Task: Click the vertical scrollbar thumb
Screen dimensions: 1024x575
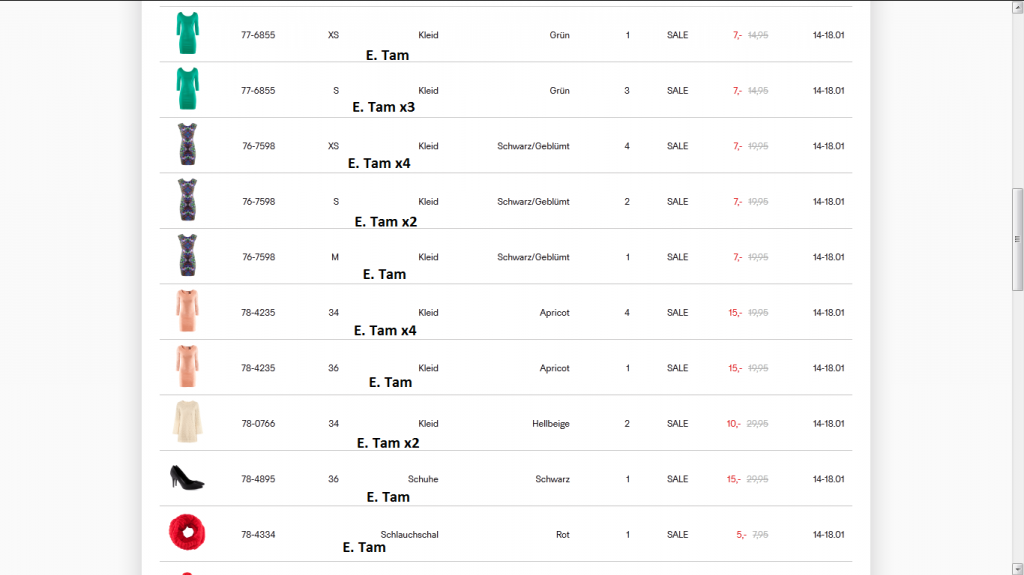Action: 1018,238
